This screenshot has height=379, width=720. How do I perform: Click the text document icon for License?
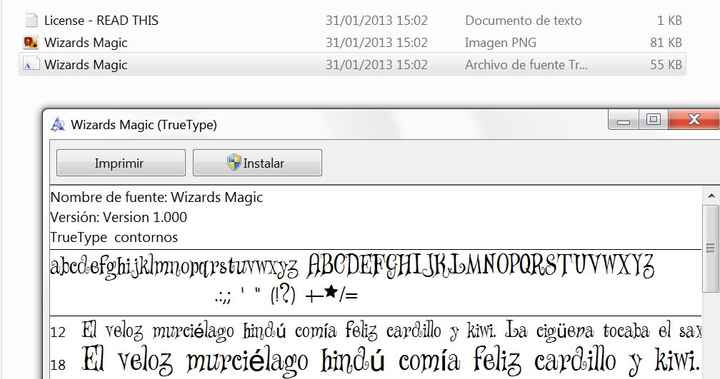tap(31, 20)
